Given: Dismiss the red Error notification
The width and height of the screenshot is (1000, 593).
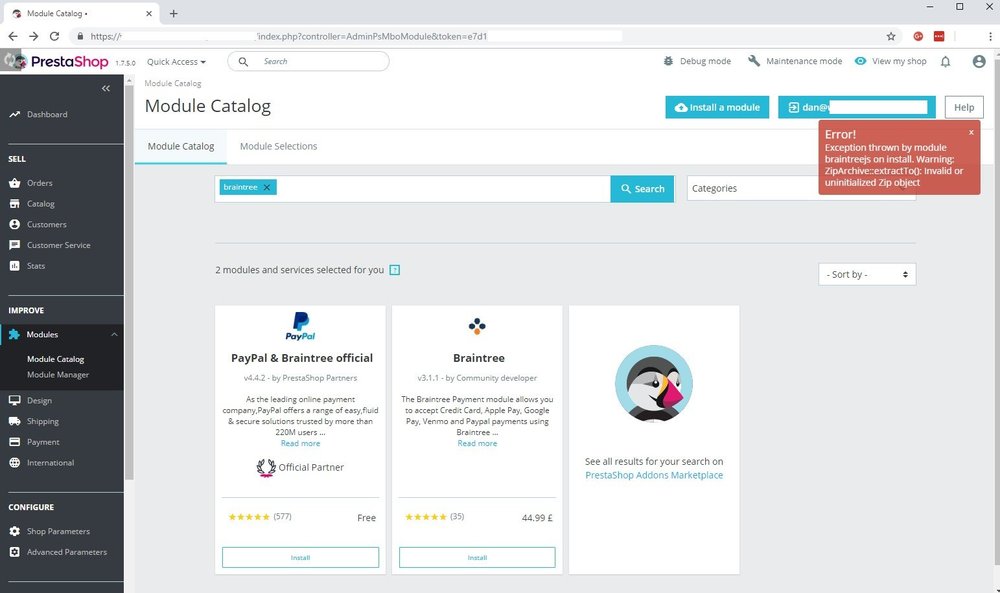Looking at the screenshot, I should click(x=971, y=132).
